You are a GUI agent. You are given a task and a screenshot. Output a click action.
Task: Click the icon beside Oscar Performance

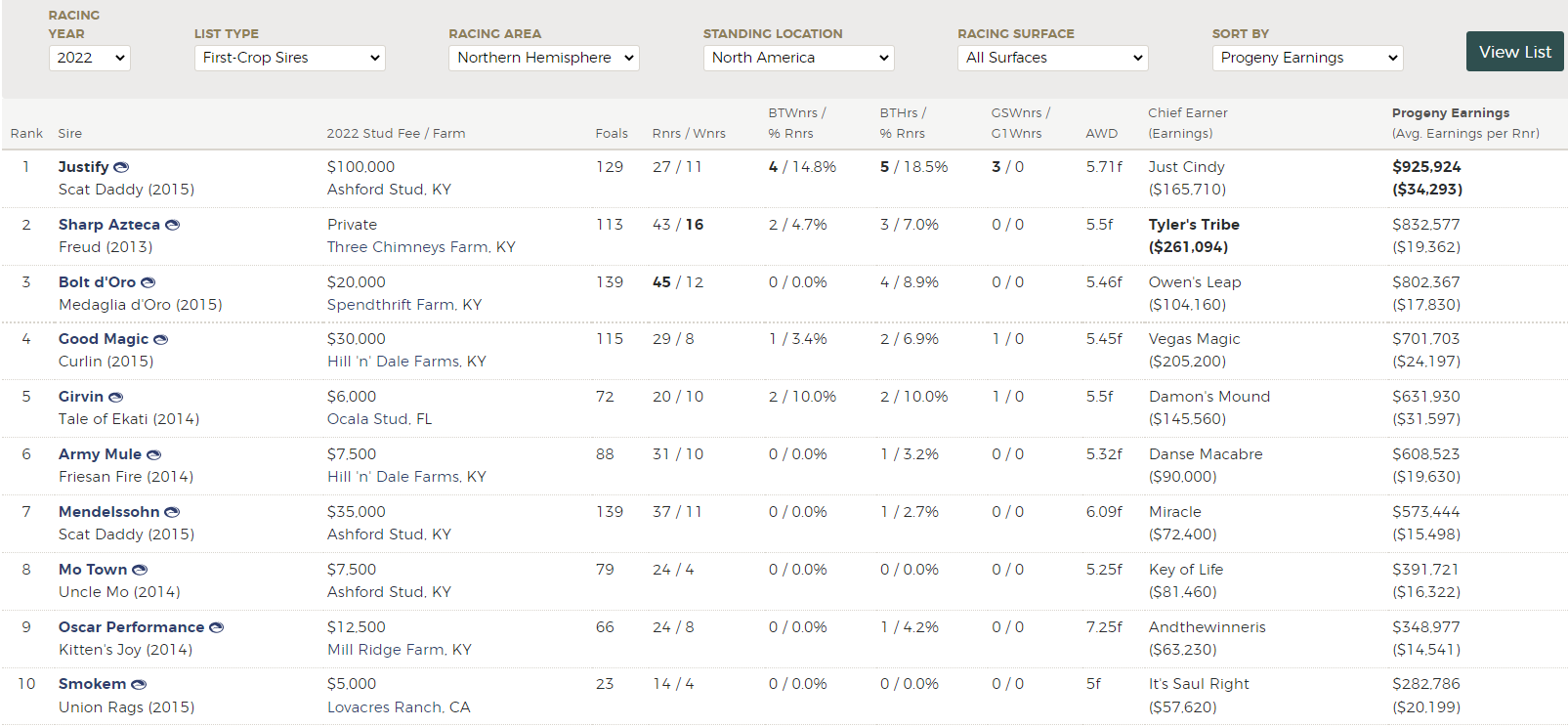coord(217,627)
